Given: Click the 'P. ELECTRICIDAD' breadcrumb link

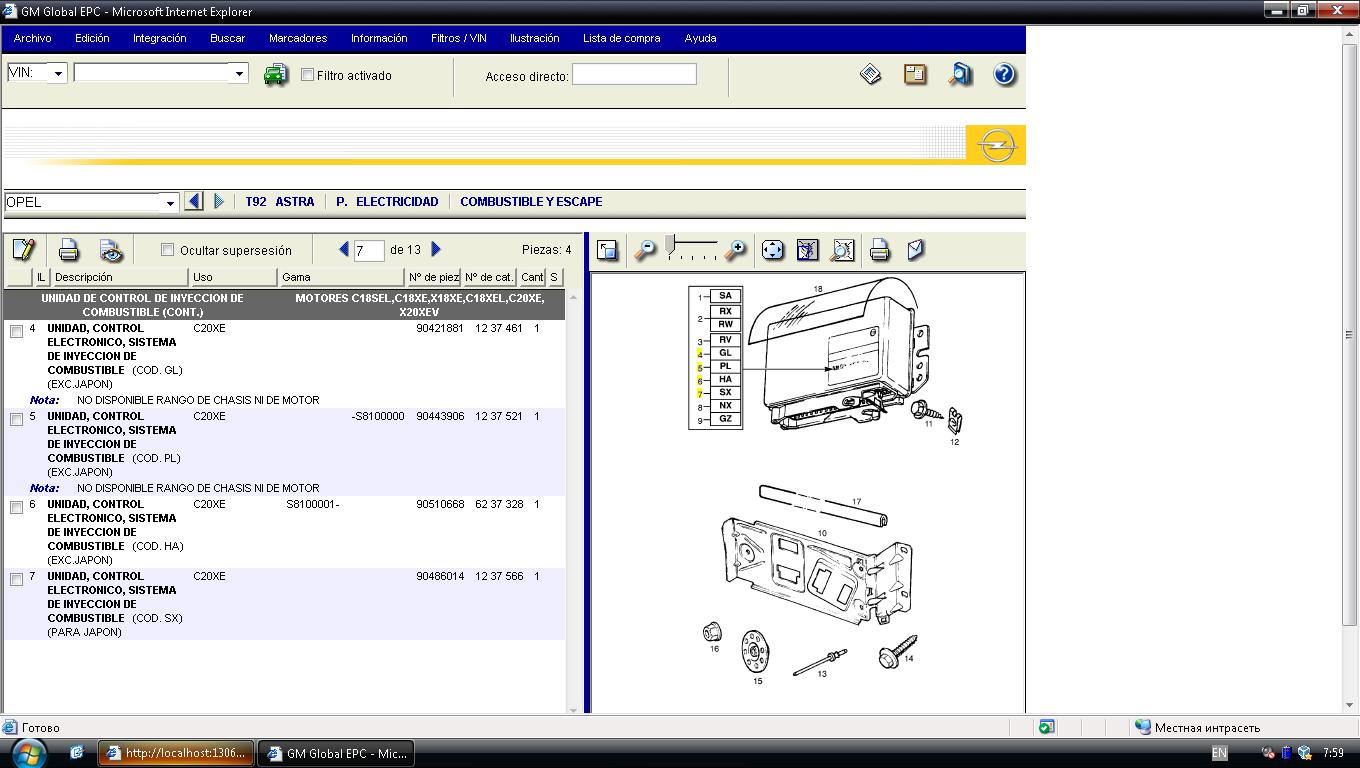Looking at the screenshot, I should (387, 201).
